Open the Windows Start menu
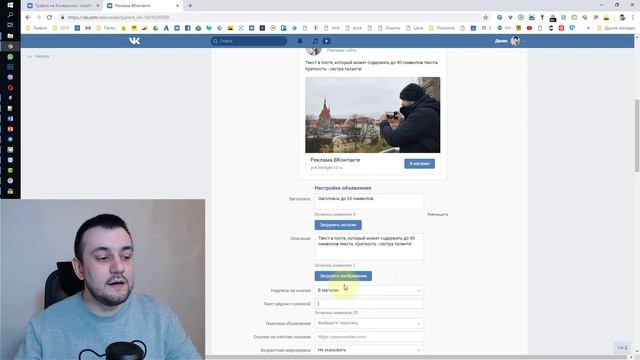 tap(10, 5)
